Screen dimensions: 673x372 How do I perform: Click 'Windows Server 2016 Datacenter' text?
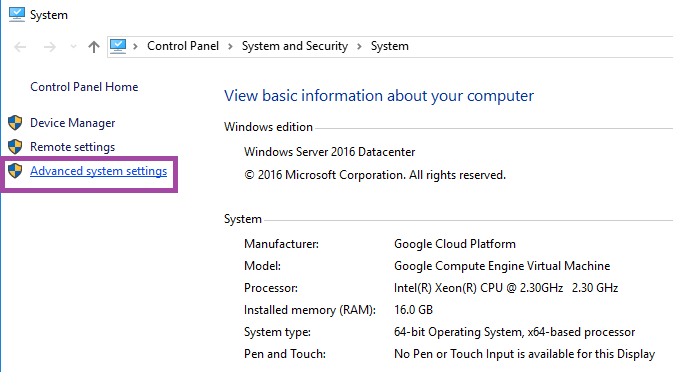click(330, 152)
